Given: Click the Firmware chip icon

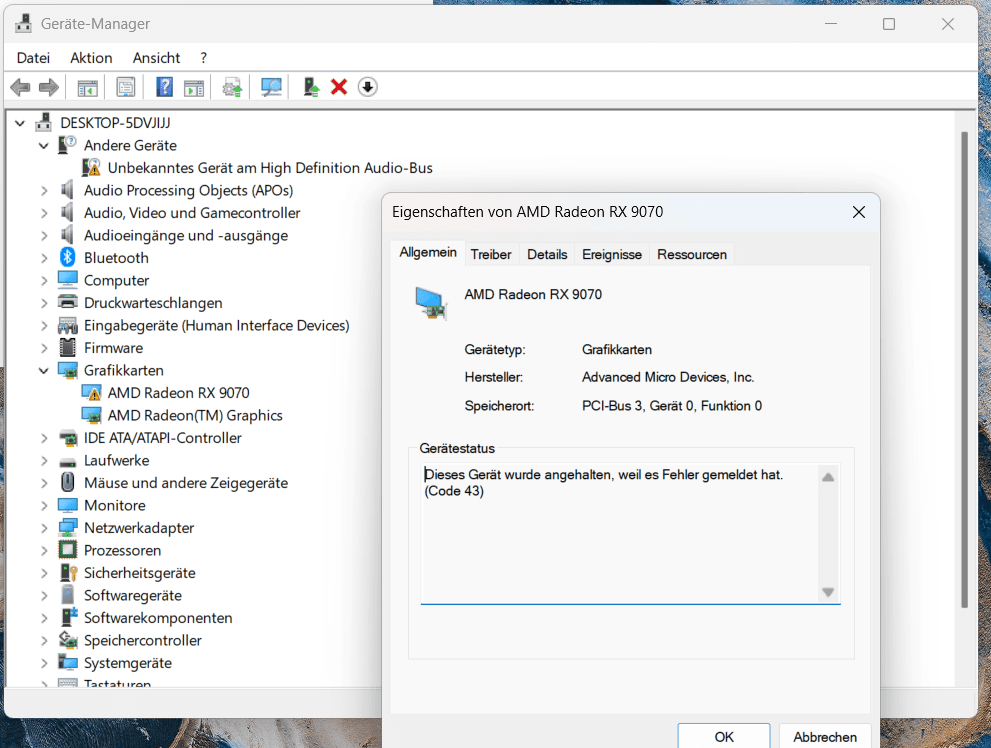Looking at the screenshot, I should click(68, 347).
